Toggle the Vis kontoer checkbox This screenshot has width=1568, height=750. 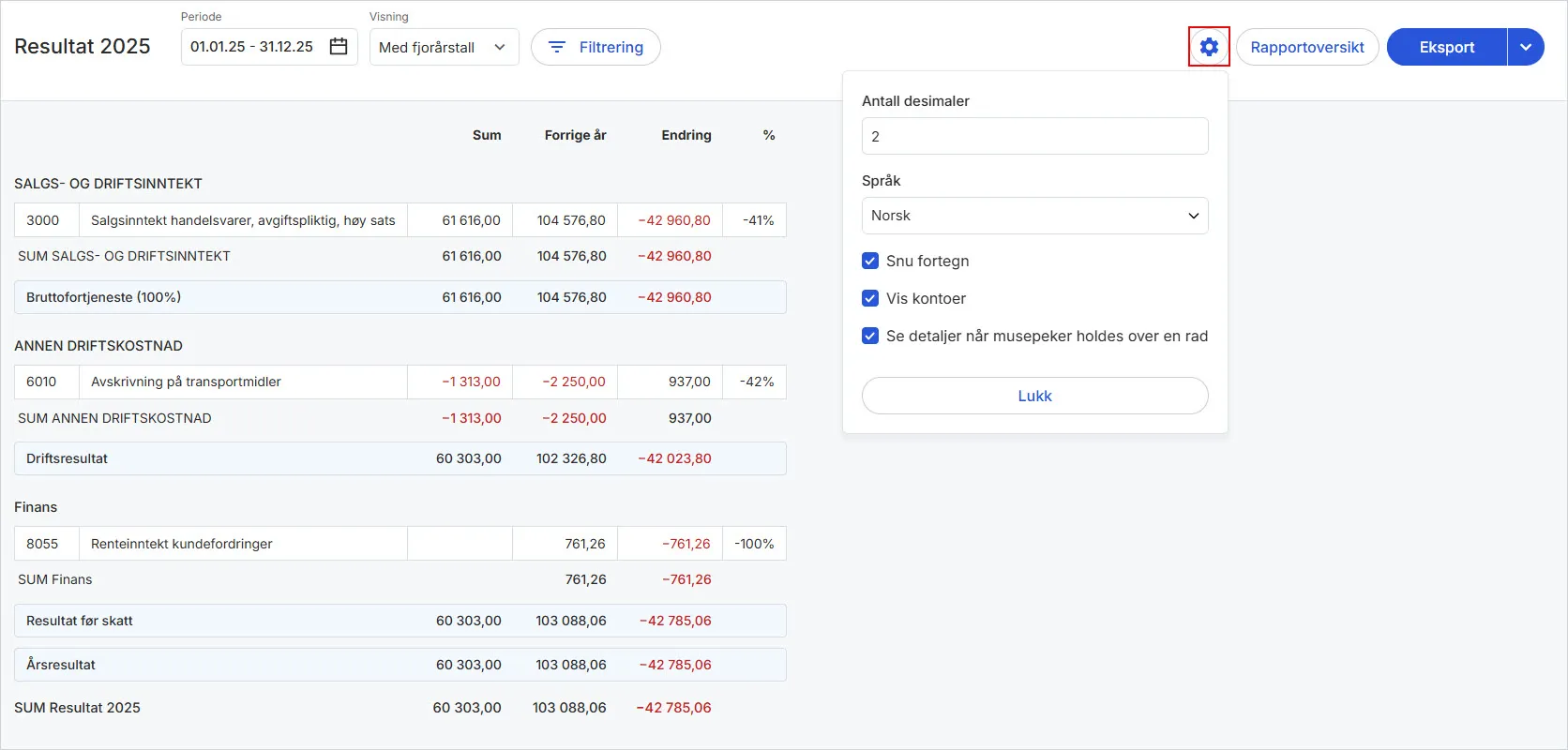tap(870, 298)
